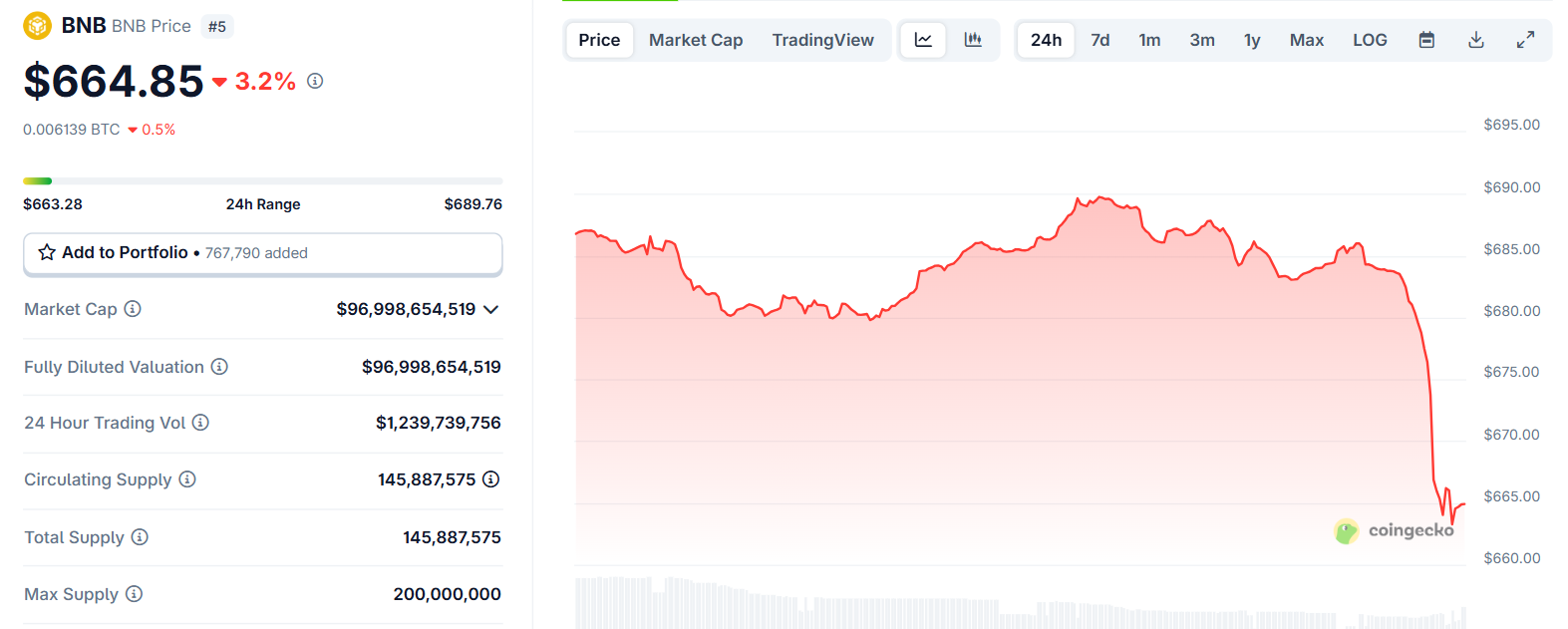Viewport: 1568px width, 629px height.
Task: Click the $96,998,654,519 market cap value
Action: (406, 309)
